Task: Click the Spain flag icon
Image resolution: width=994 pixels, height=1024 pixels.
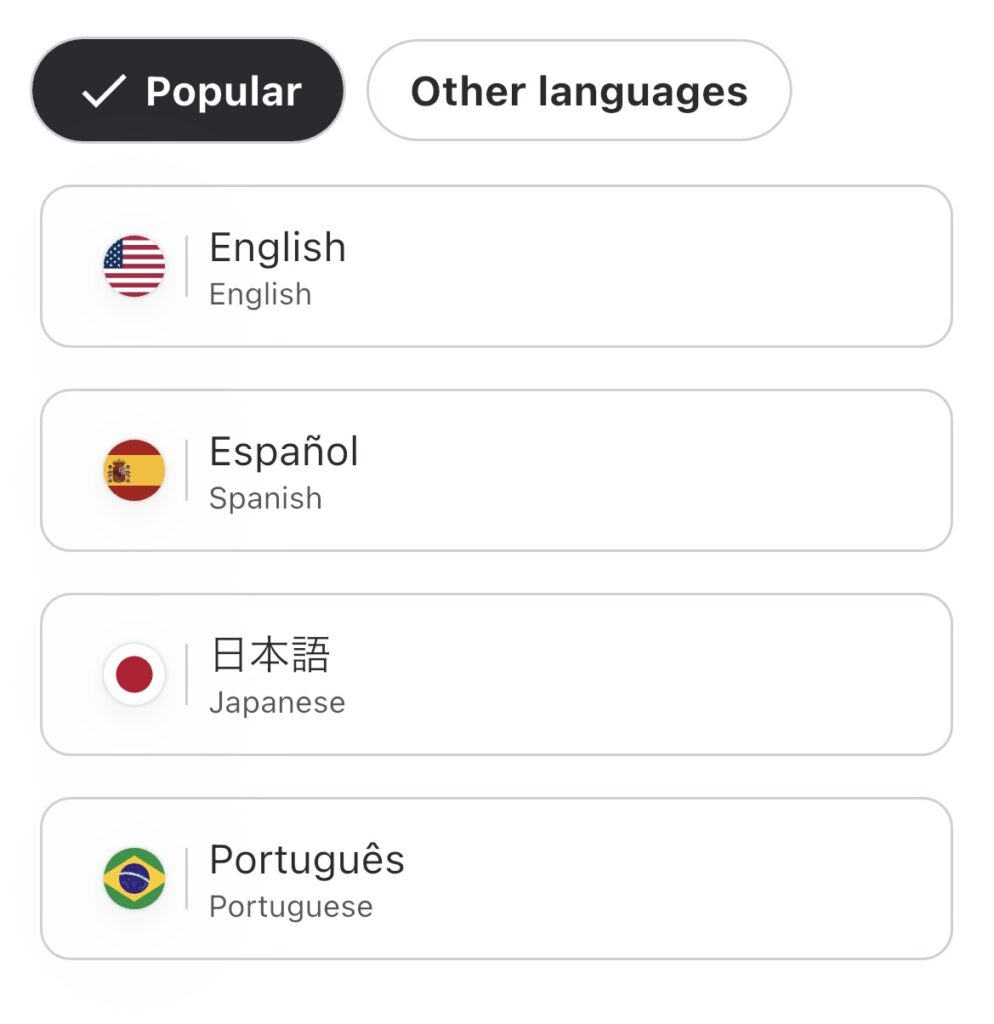Action: (x=134, y=470)
